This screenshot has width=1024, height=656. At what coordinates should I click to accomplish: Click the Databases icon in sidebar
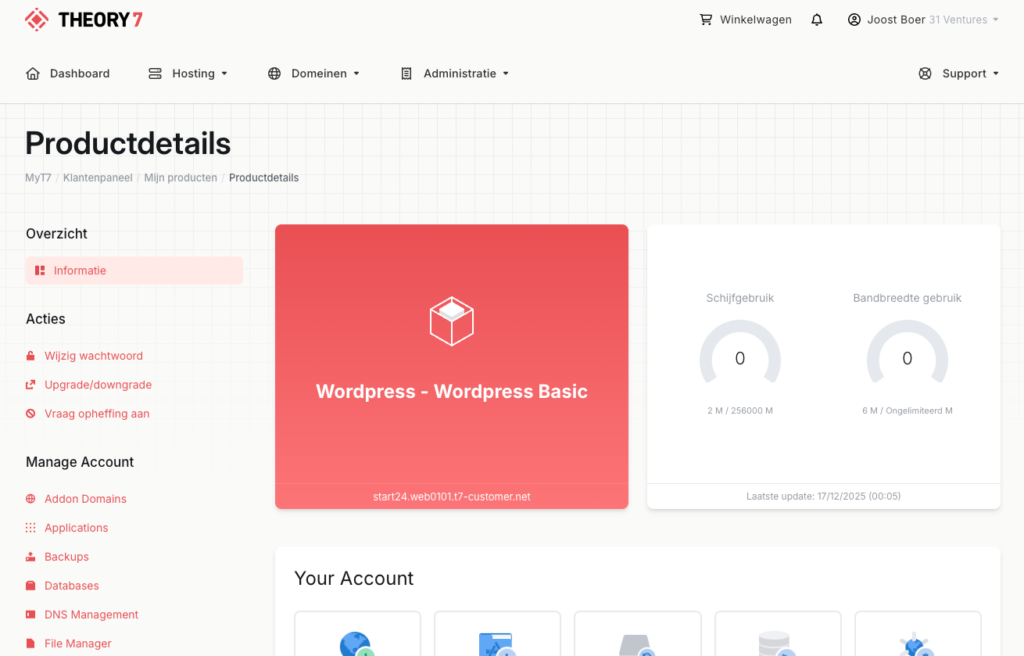[31, 586]
